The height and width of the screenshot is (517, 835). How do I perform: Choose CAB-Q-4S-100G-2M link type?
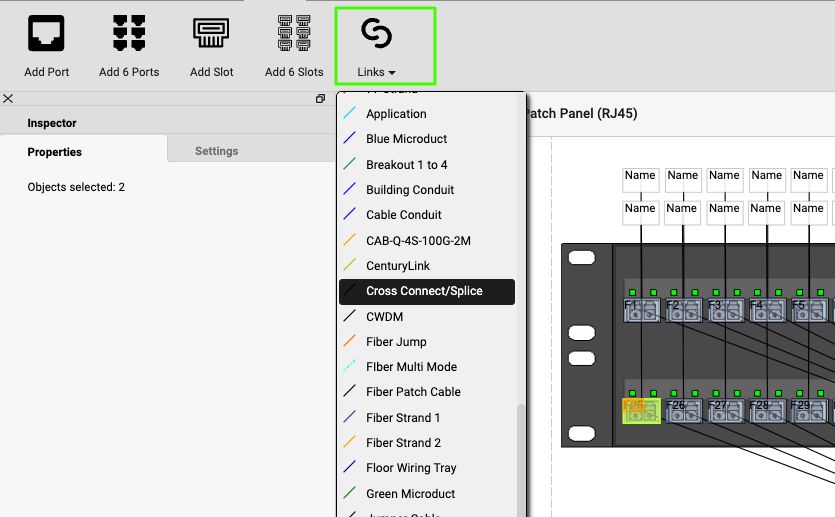click(x=418, y=241)
